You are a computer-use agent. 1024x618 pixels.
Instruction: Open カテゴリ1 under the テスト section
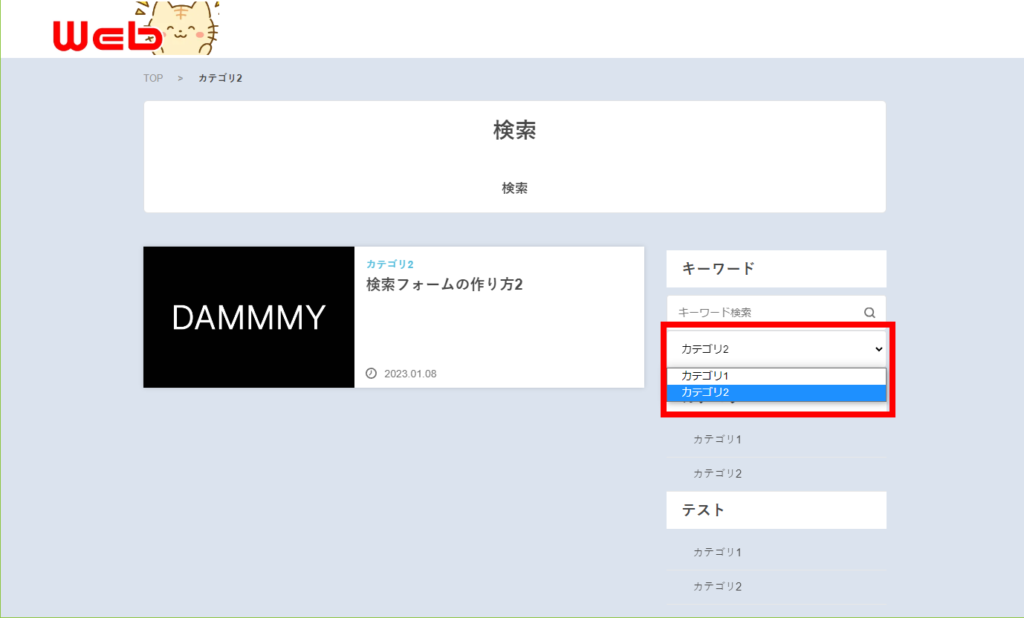(717, 552)
